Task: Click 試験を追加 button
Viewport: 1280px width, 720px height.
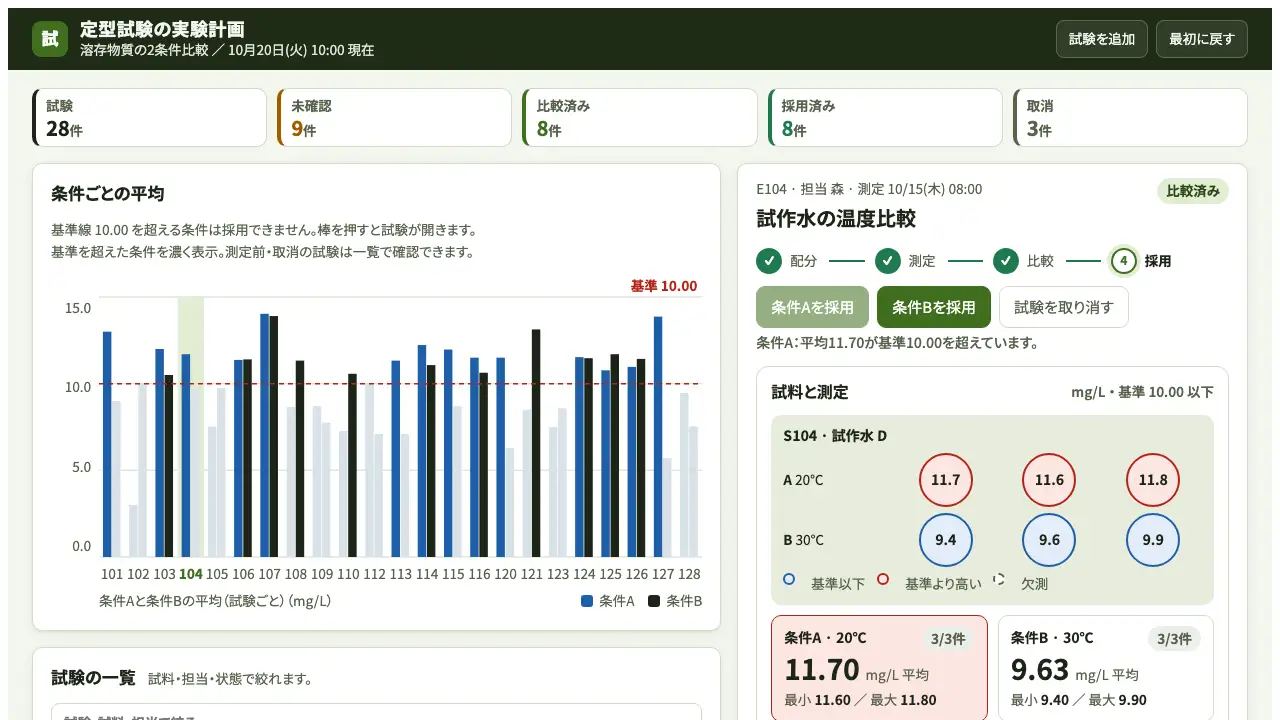Action: (x=1102, y=39)
